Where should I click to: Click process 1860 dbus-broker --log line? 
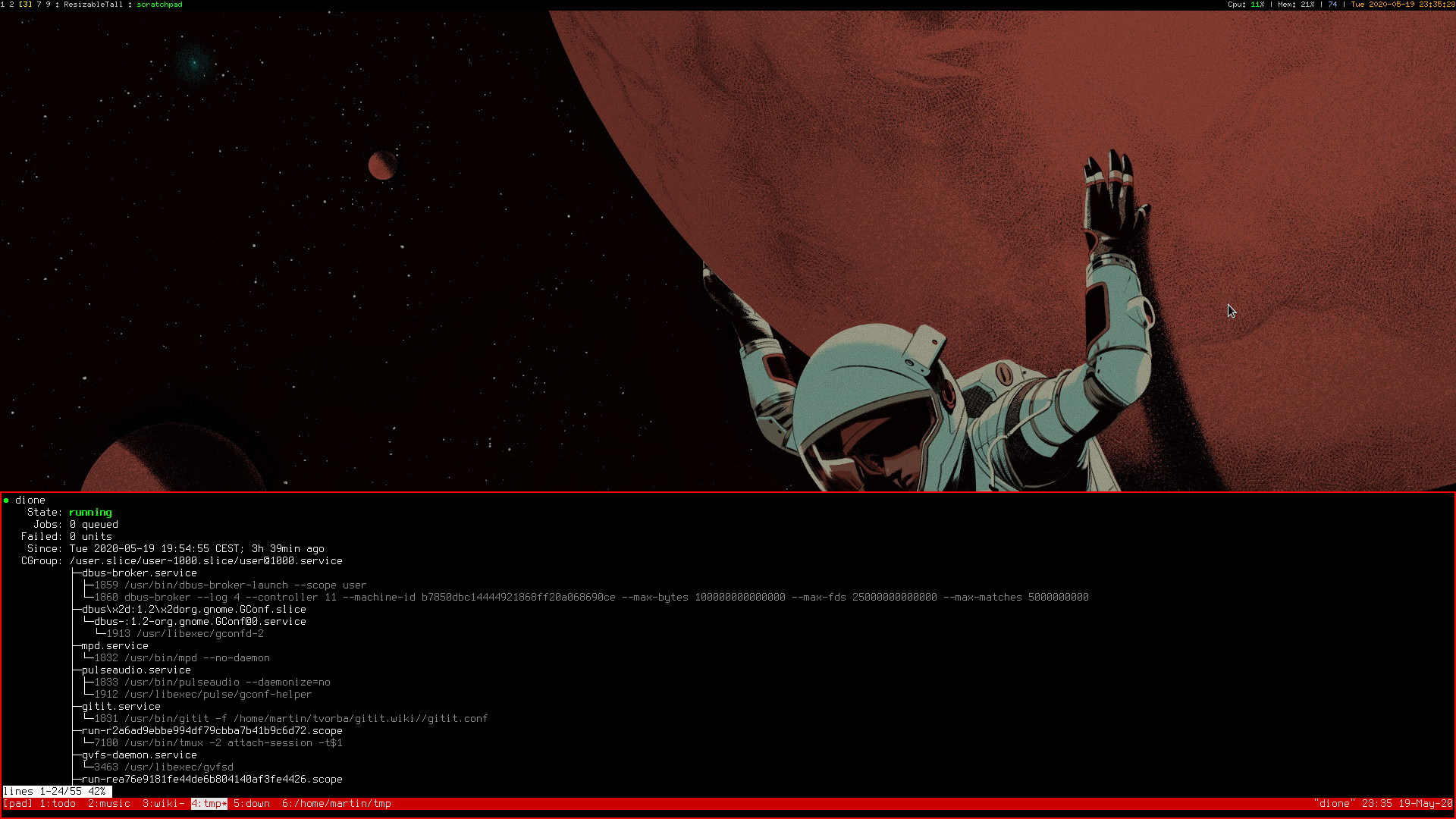591,598
